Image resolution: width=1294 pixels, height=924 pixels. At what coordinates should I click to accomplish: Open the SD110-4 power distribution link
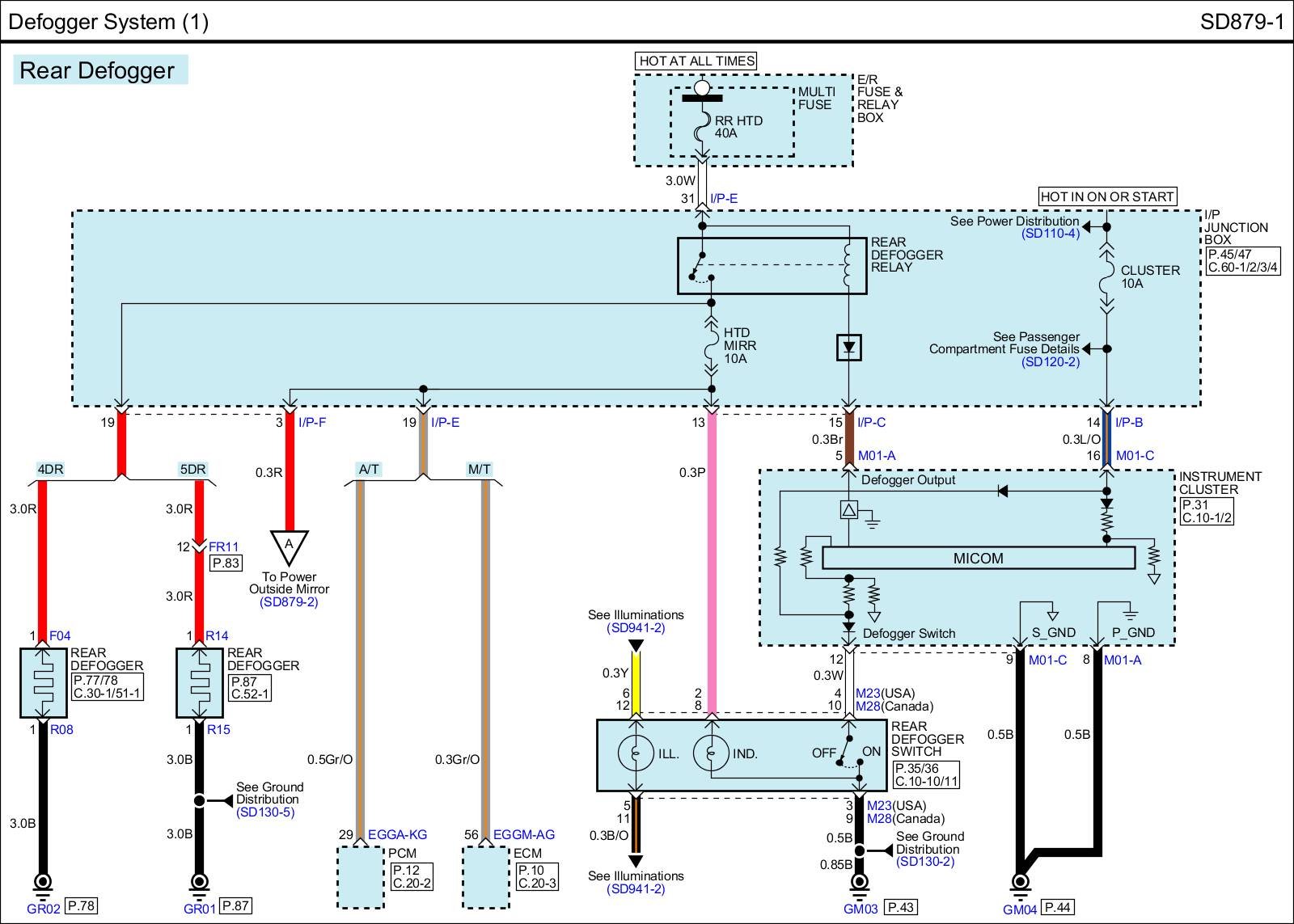point(1050,234)
